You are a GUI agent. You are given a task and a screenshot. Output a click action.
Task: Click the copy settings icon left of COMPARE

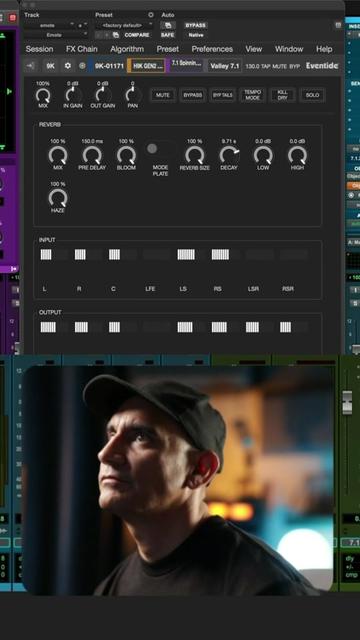(x=116, y=35)
